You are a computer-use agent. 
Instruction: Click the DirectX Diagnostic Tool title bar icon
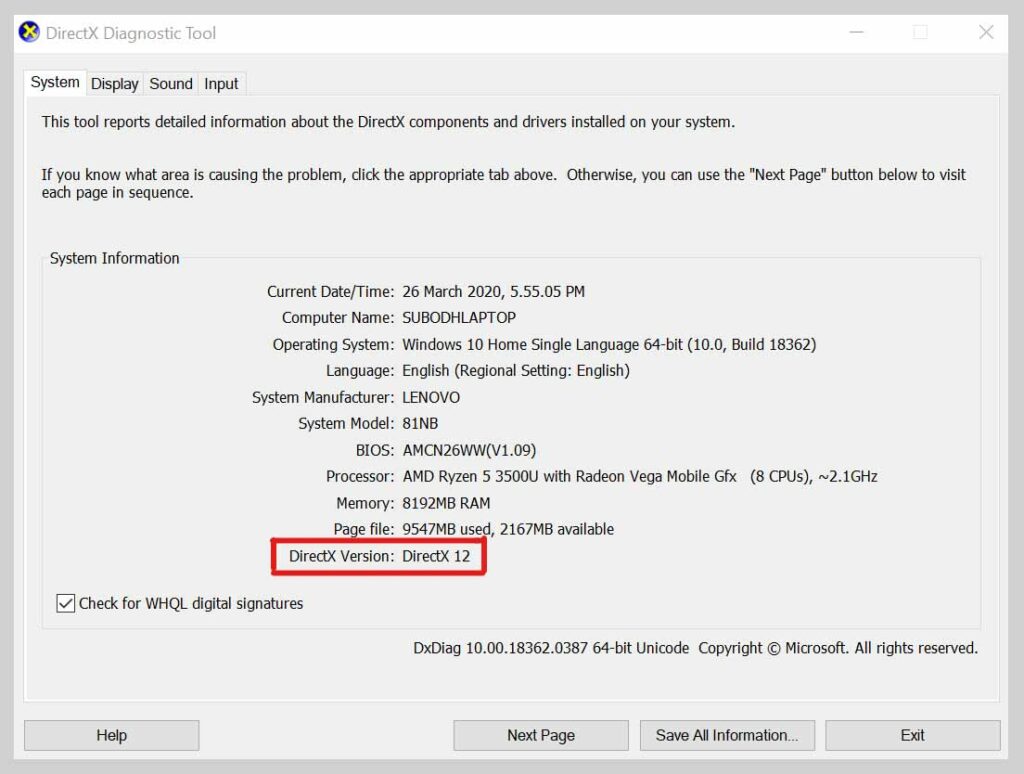[27, 31]
